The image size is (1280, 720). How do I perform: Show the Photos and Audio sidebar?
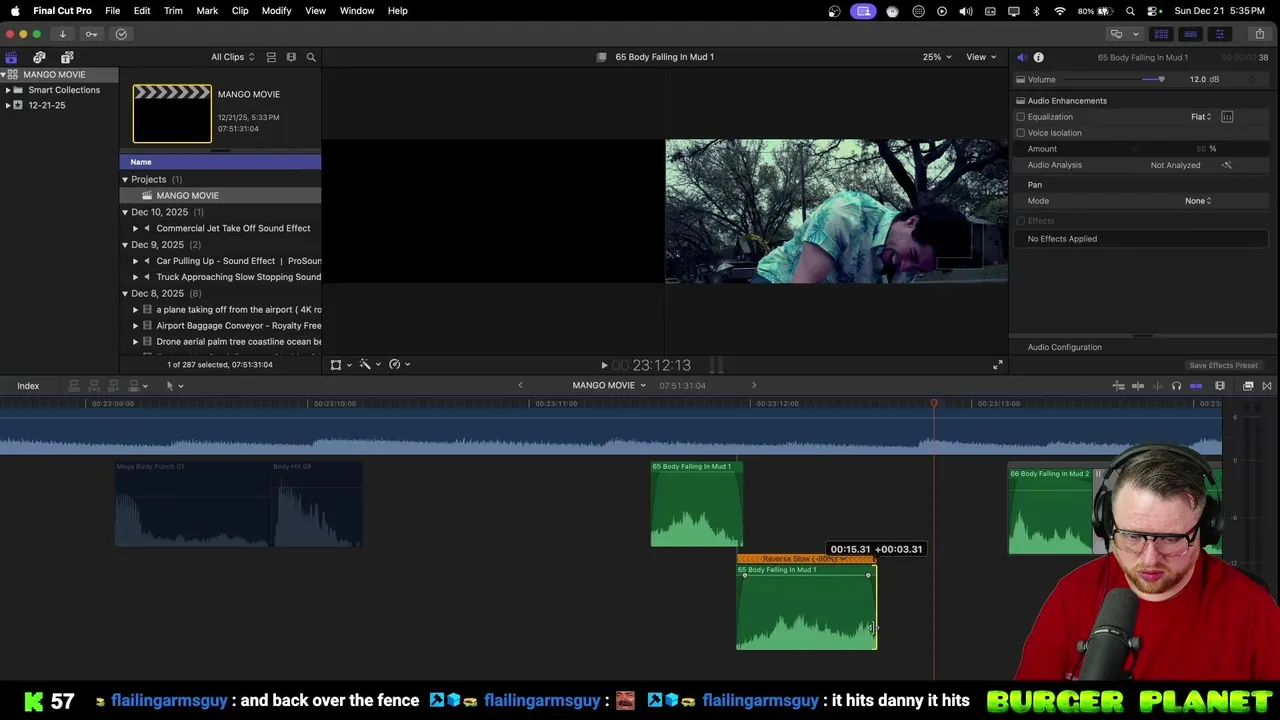pos(39,58)
